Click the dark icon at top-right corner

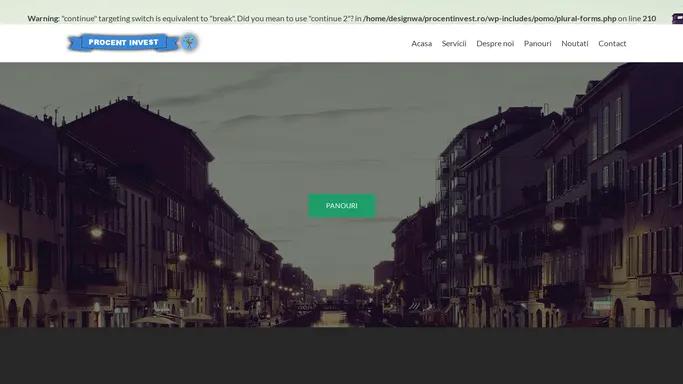678,19
